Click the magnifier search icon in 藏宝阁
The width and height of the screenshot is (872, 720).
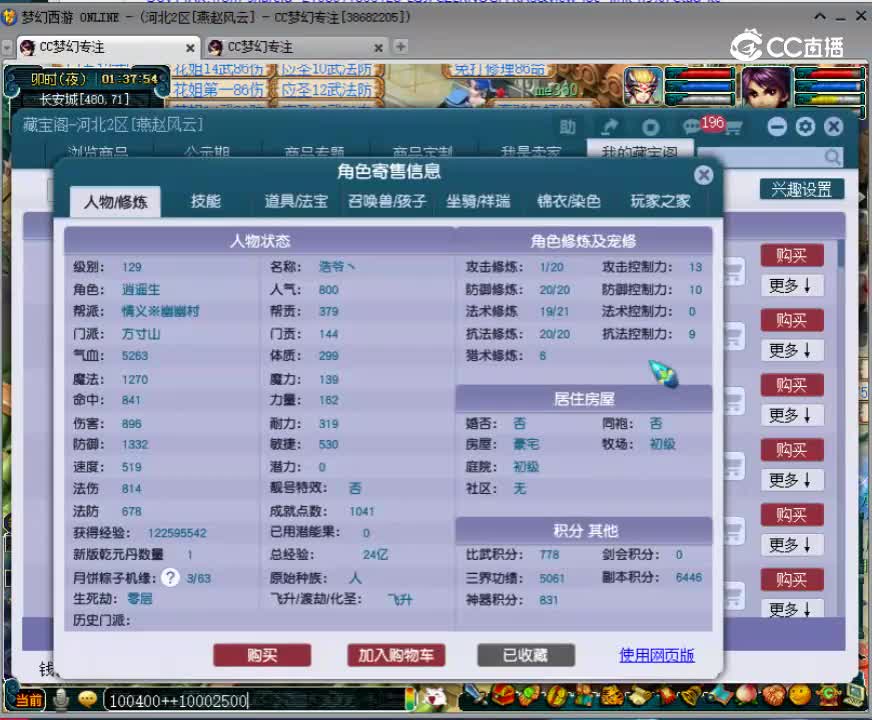[x=833, y=157]
